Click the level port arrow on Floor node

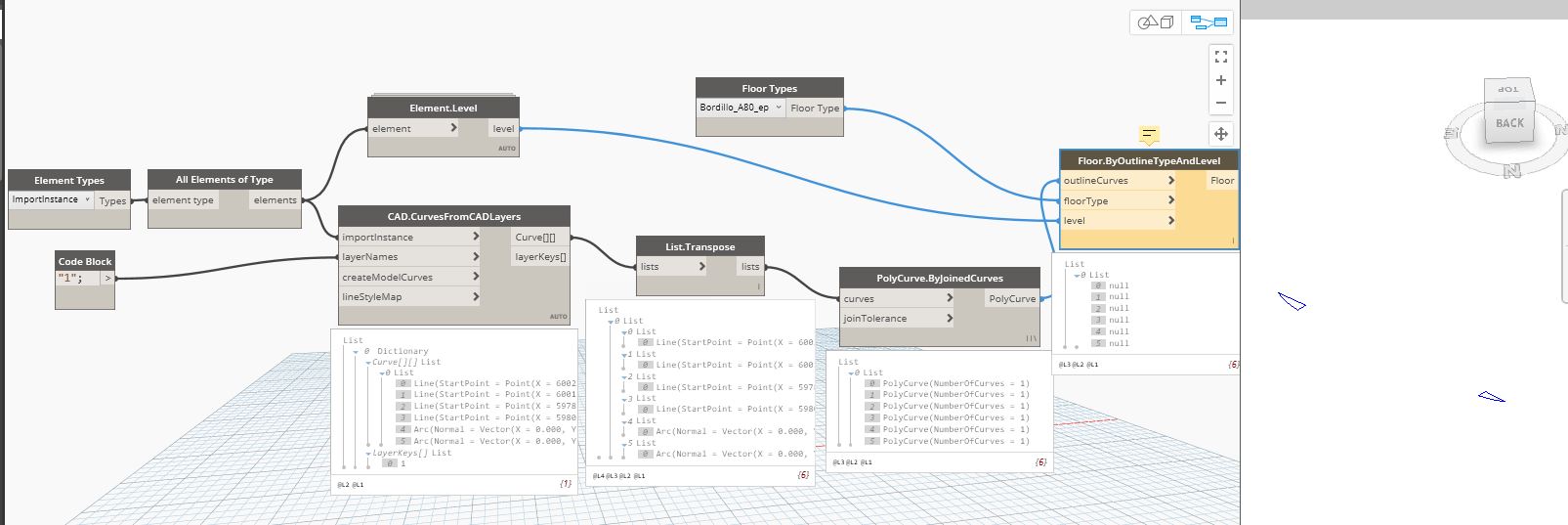tap(1171, 220)
